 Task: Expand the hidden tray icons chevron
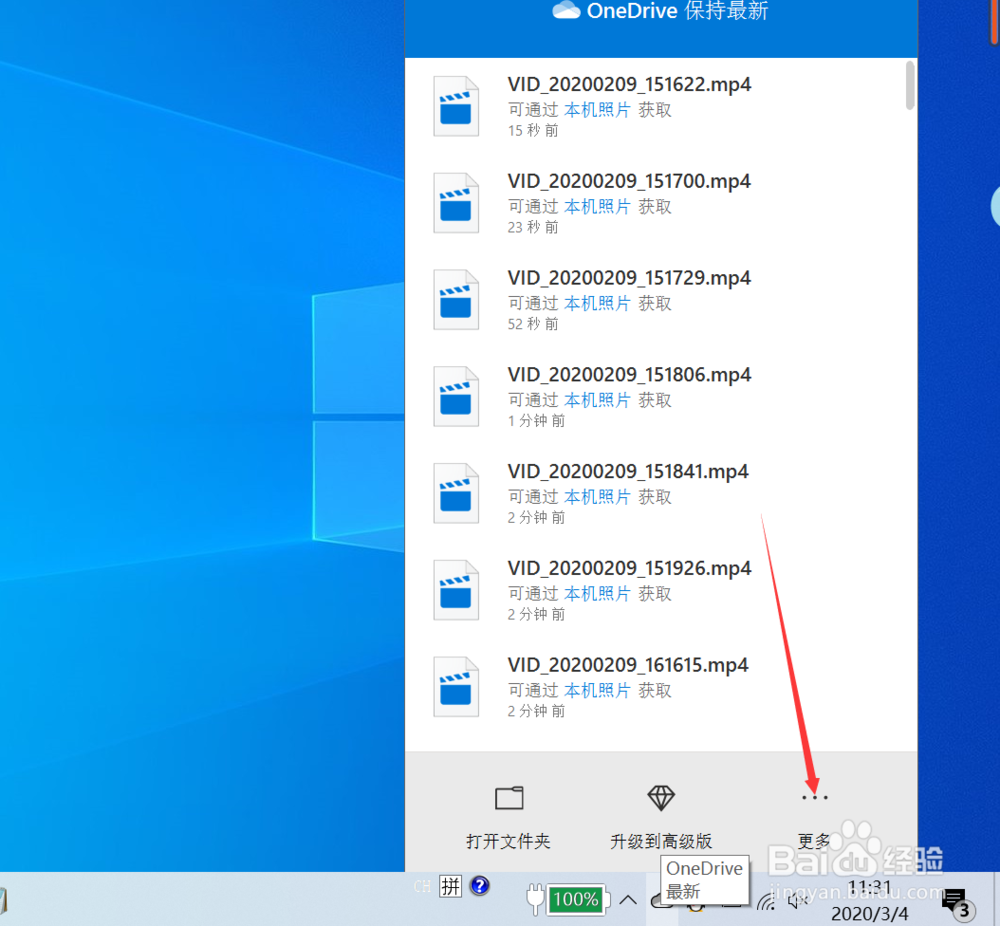click(x=628, y=900)
